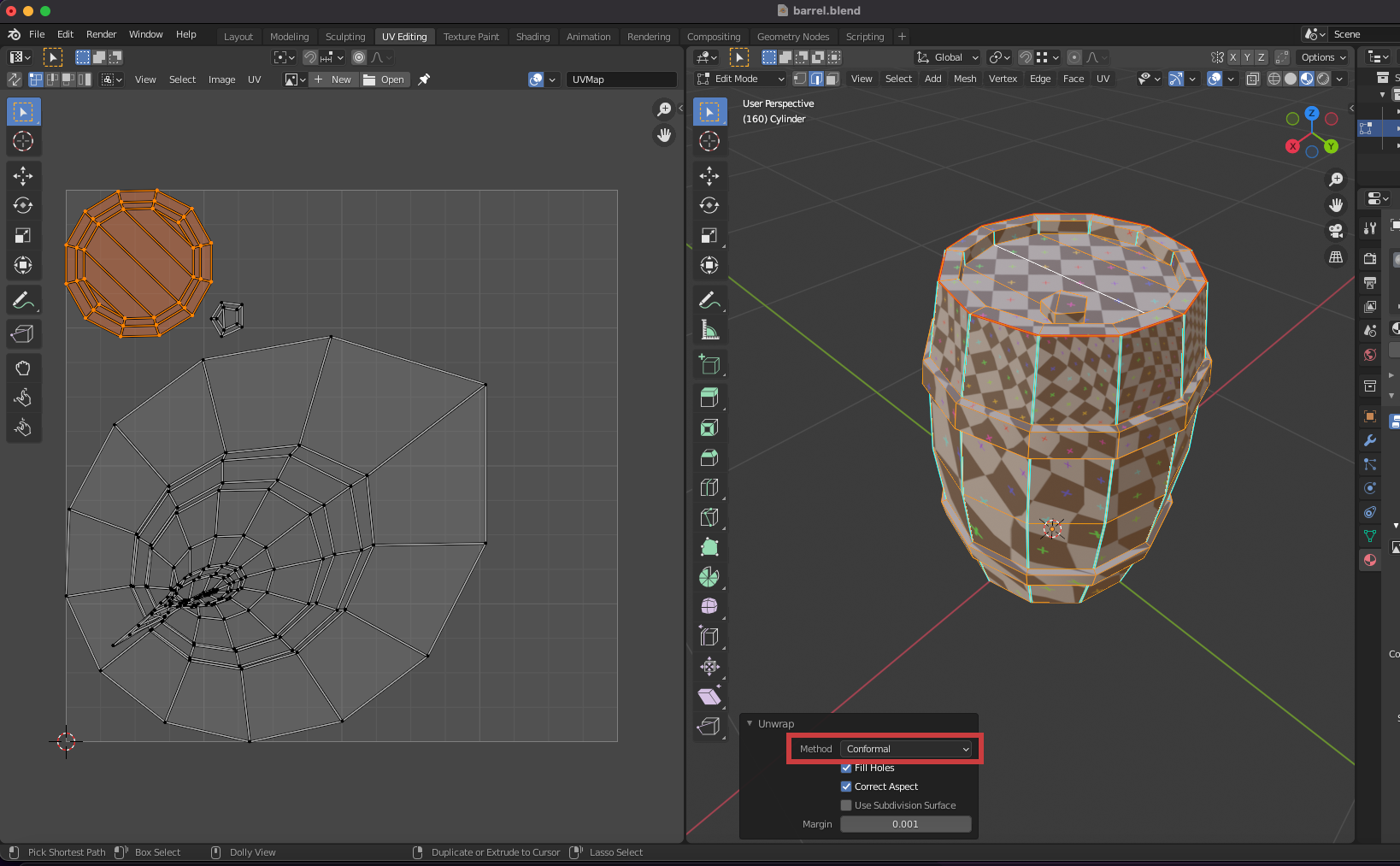Select the Knife tool in 3D viewport
Image resolution: width=1400 pixels, height=866 pixels.
tap(709, 517)
